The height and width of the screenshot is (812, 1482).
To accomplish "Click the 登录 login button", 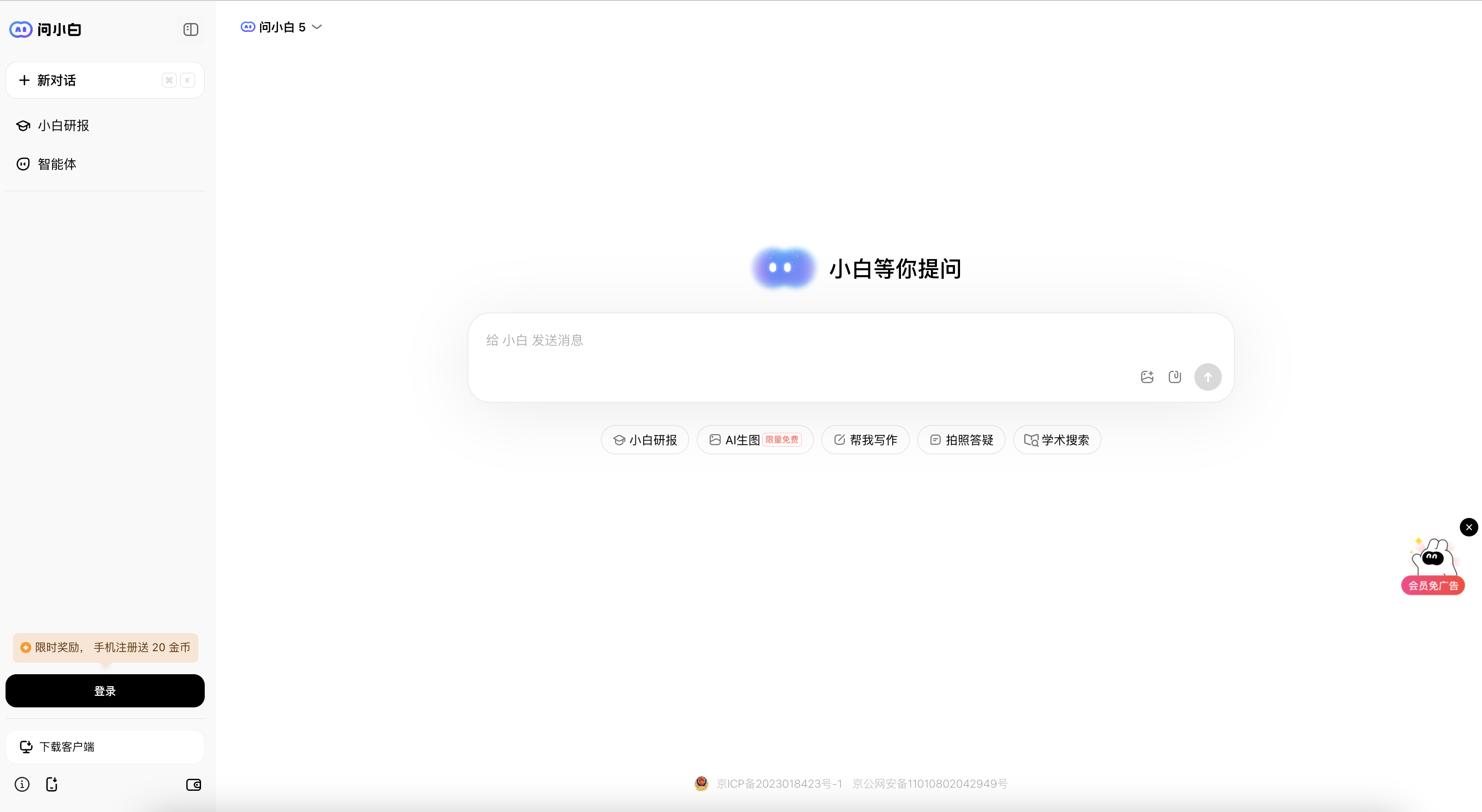I will click(105, 691).
